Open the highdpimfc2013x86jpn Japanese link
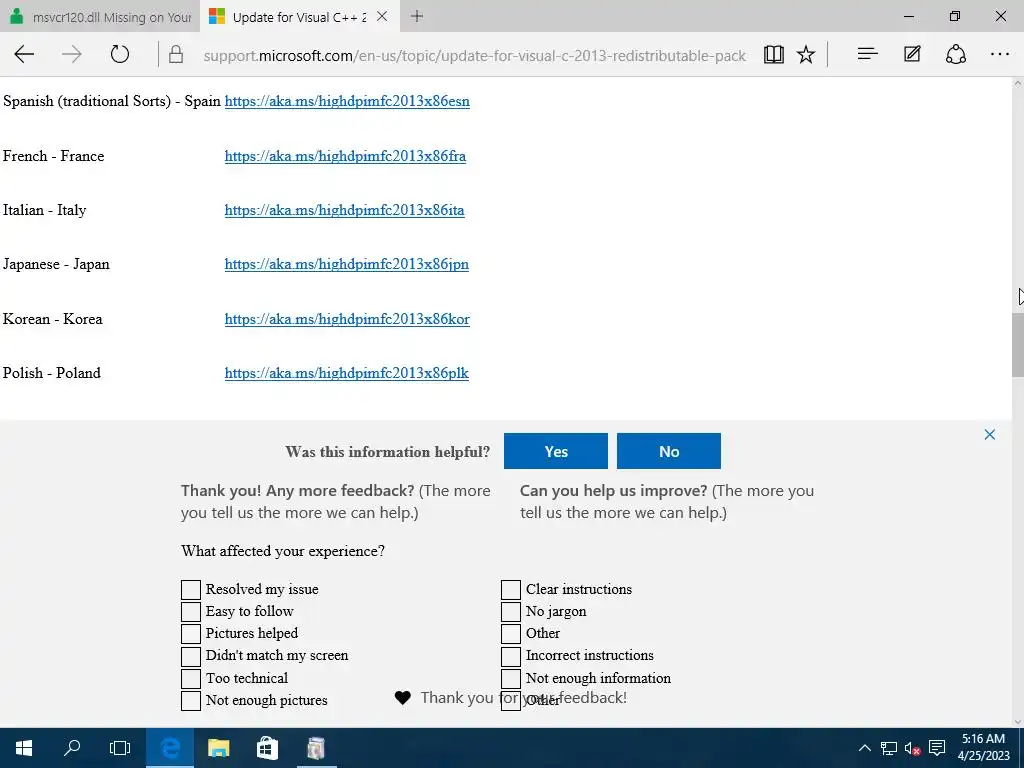 [x=346, y=264]
